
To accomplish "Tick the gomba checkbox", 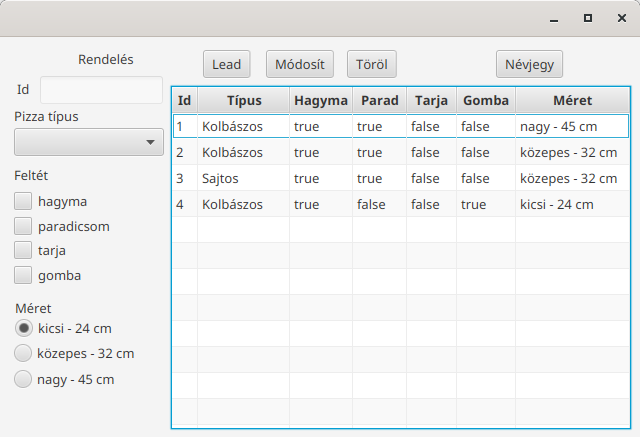I will click(23, 275).
